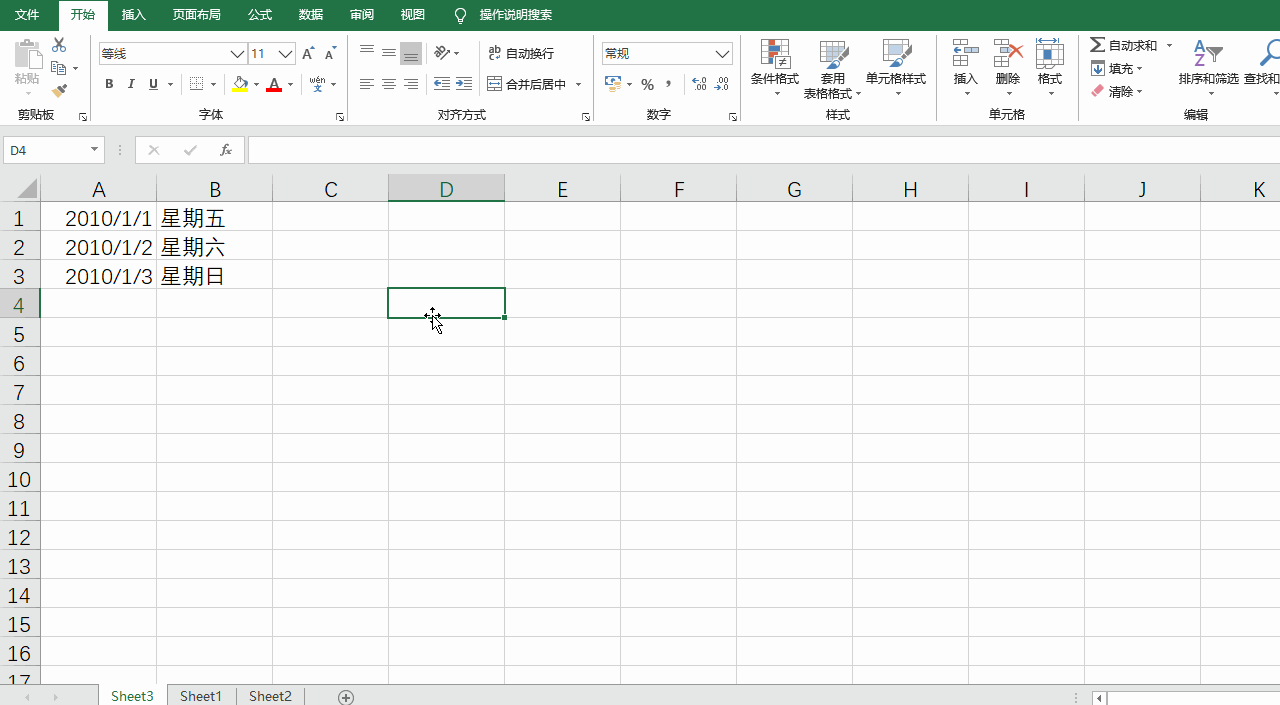Click the comma style icon
The image size is (1280, 705).
pyautogui.click(x=667, y=85)
